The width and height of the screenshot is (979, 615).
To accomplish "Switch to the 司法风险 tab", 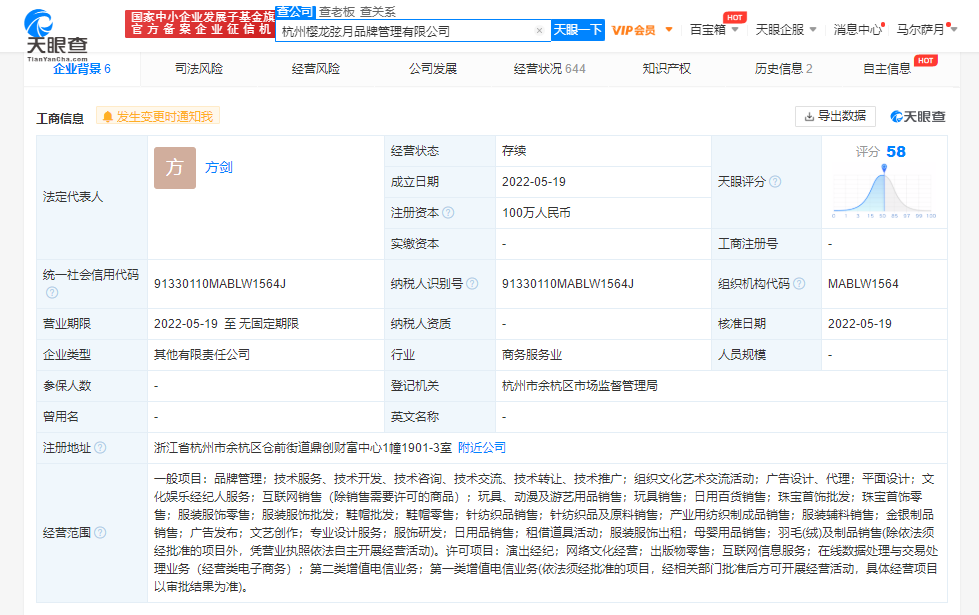I will click(x=199, y=69).
